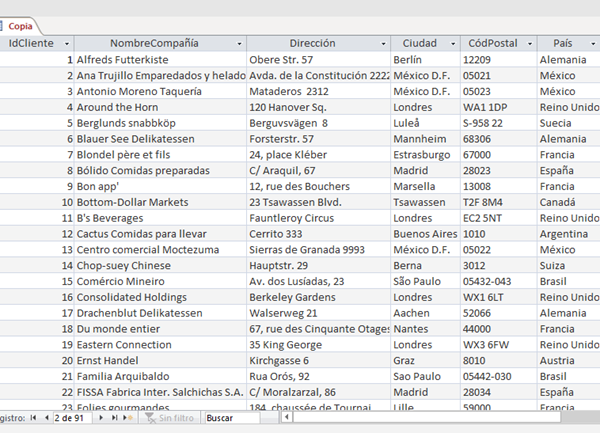Go to the first record
600x433 pixels.
pyautogui.click(x=33, y=417)
